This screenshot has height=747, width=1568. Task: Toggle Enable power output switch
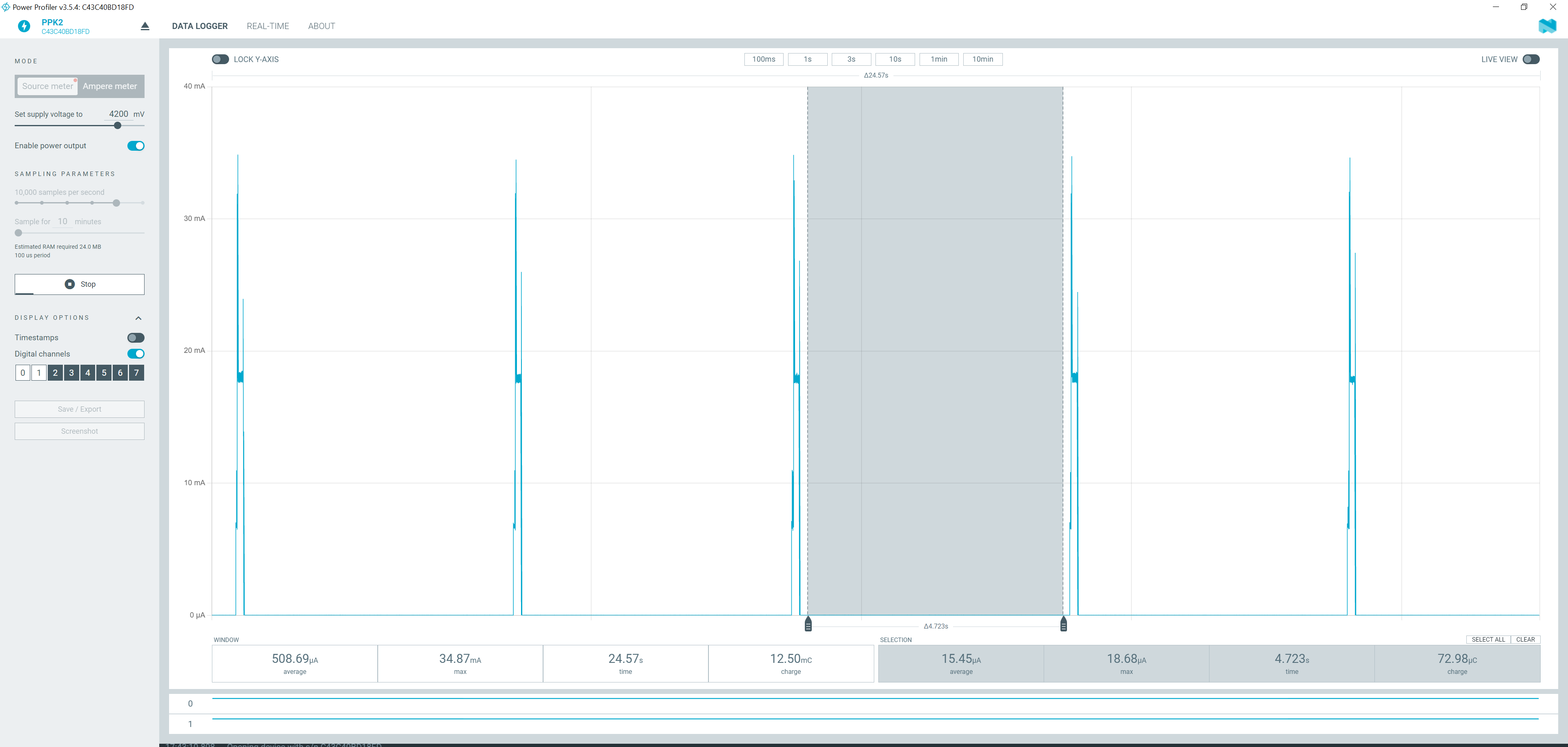click(x=136, y=146)
